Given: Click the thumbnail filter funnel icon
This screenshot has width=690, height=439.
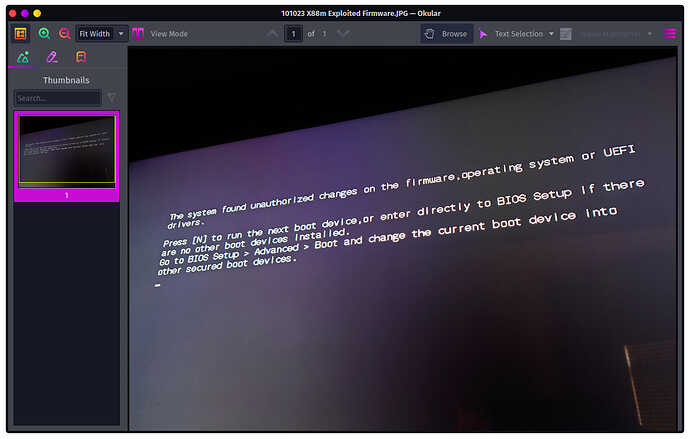Looking at the screenshot, I should 111,98.
